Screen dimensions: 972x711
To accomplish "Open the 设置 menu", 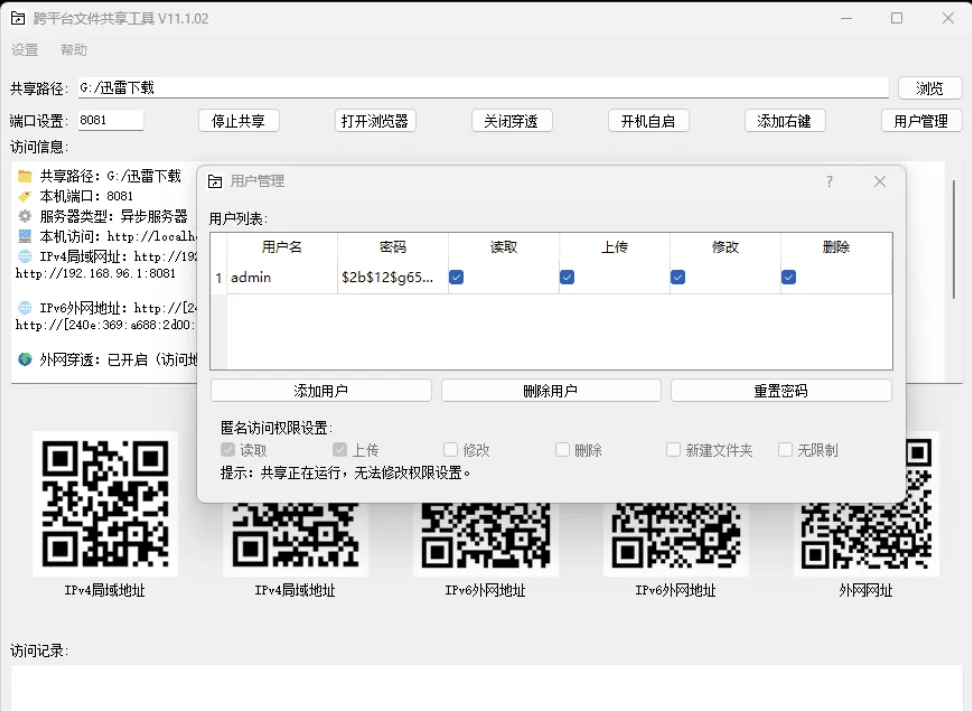I will tap(23, 49).
